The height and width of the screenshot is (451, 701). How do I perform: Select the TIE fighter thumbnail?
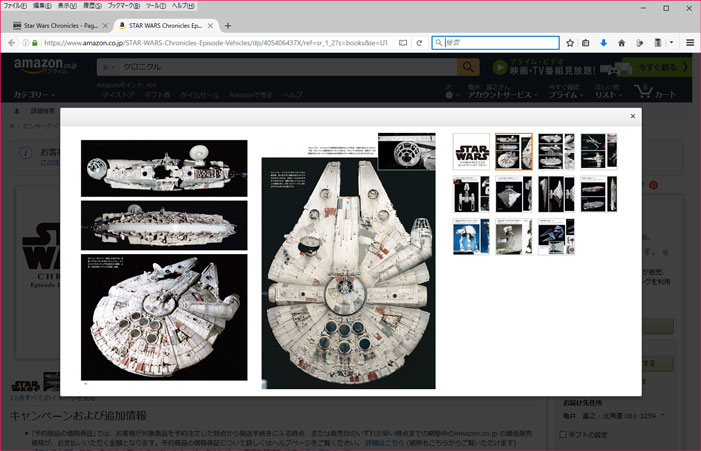(x=556, y=236)
